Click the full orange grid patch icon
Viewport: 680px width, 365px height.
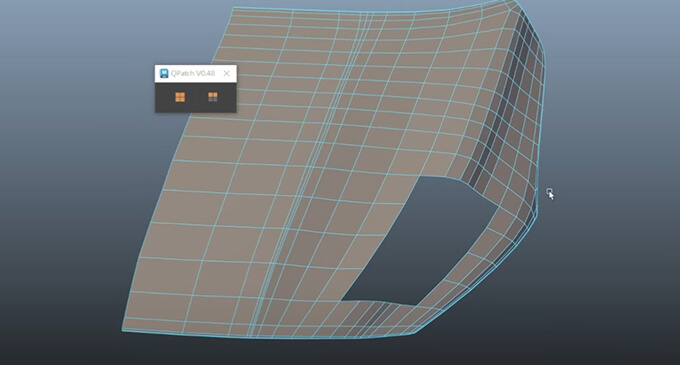180,97
